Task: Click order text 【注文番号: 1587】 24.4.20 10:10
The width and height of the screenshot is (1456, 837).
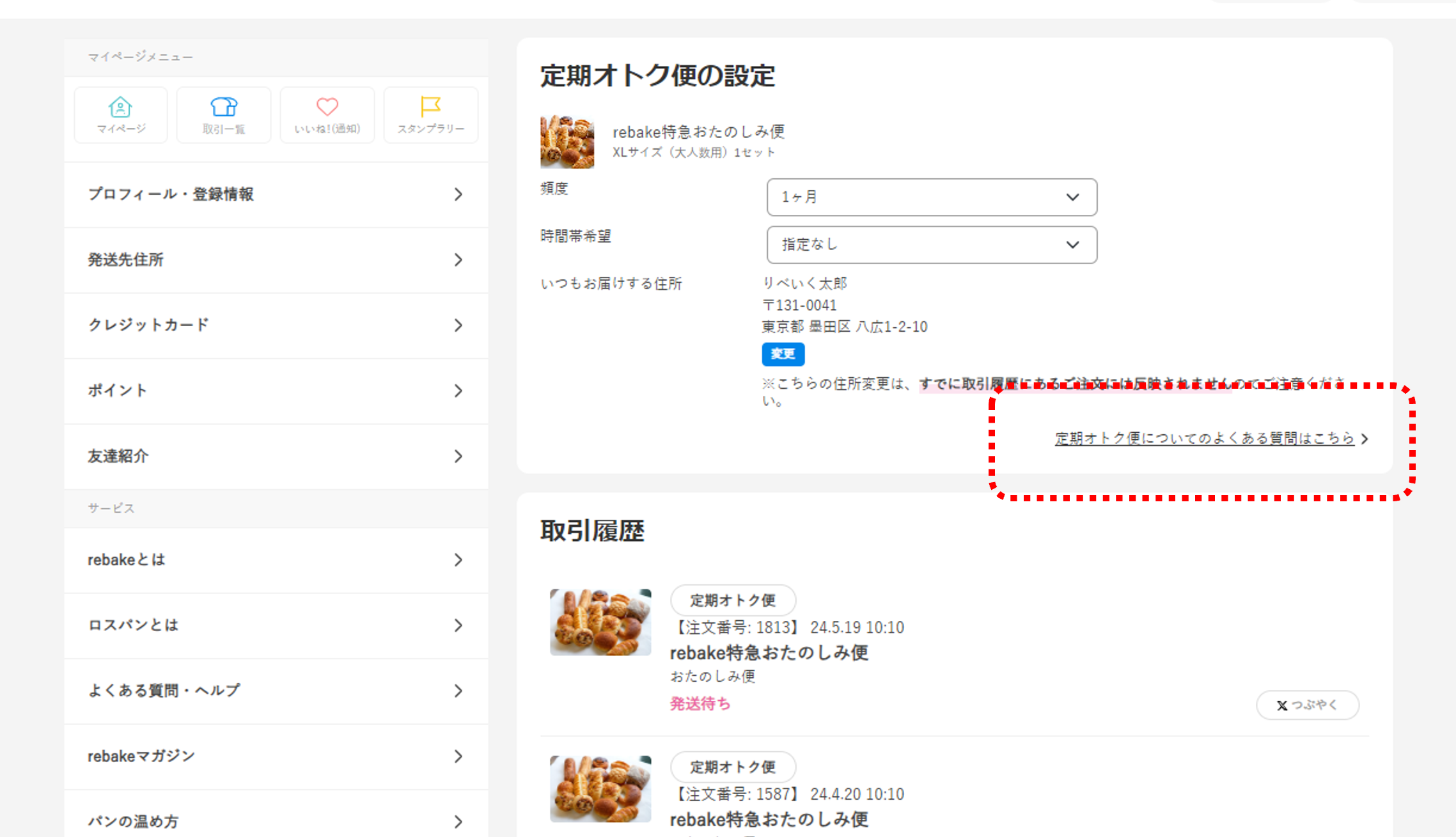Action: [787, 794]
